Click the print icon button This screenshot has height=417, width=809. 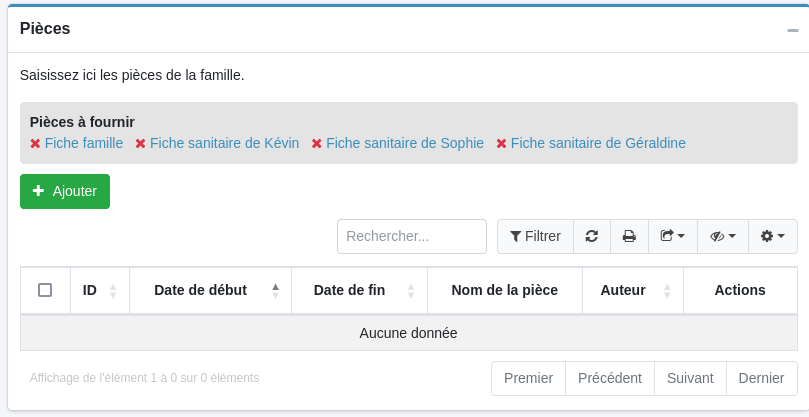629,236
